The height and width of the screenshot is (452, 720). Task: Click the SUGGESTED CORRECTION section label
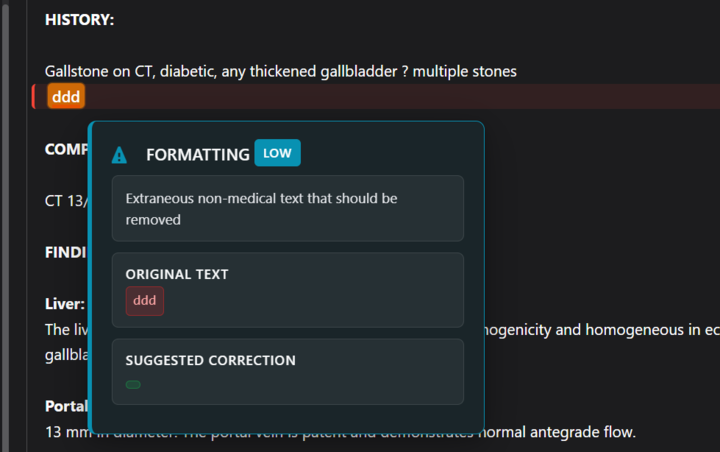210,360
